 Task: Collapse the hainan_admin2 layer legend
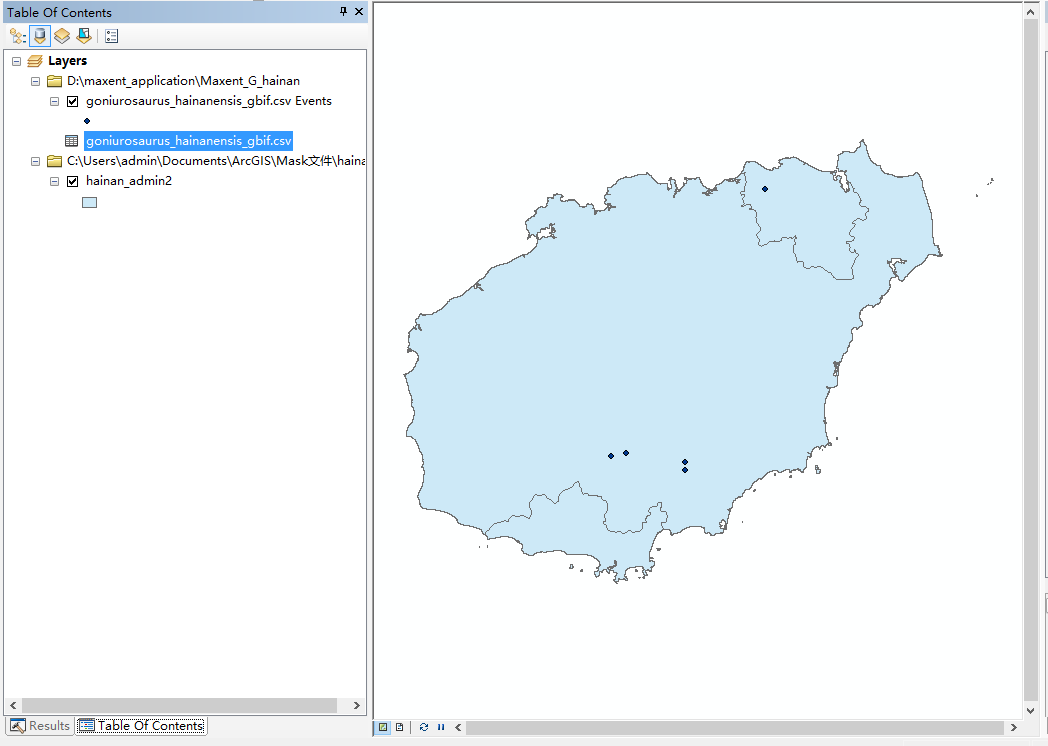55,181
